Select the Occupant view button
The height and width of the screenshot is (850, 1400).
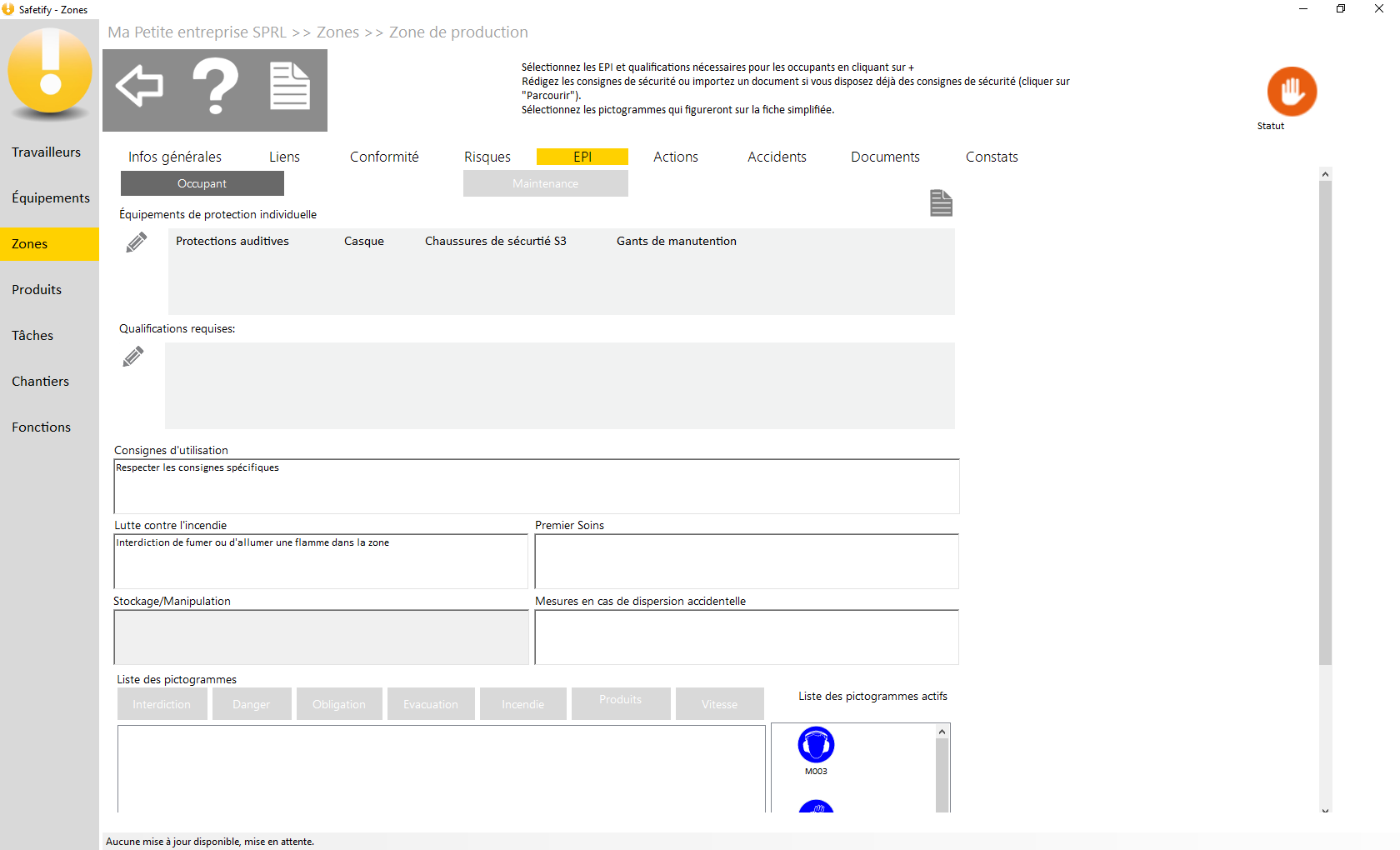pos(202,183)
